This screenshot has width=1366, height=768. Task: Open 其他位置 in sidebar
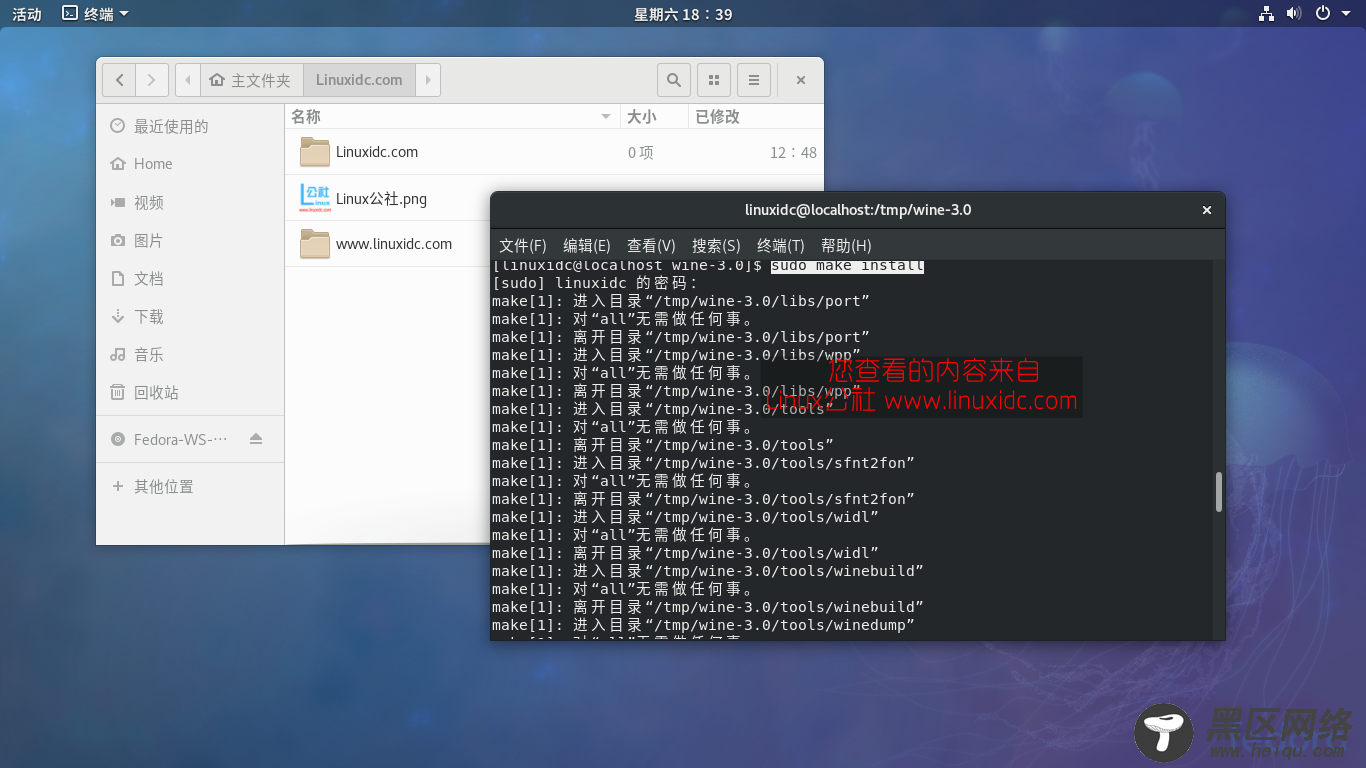click(x=190, y=486)
